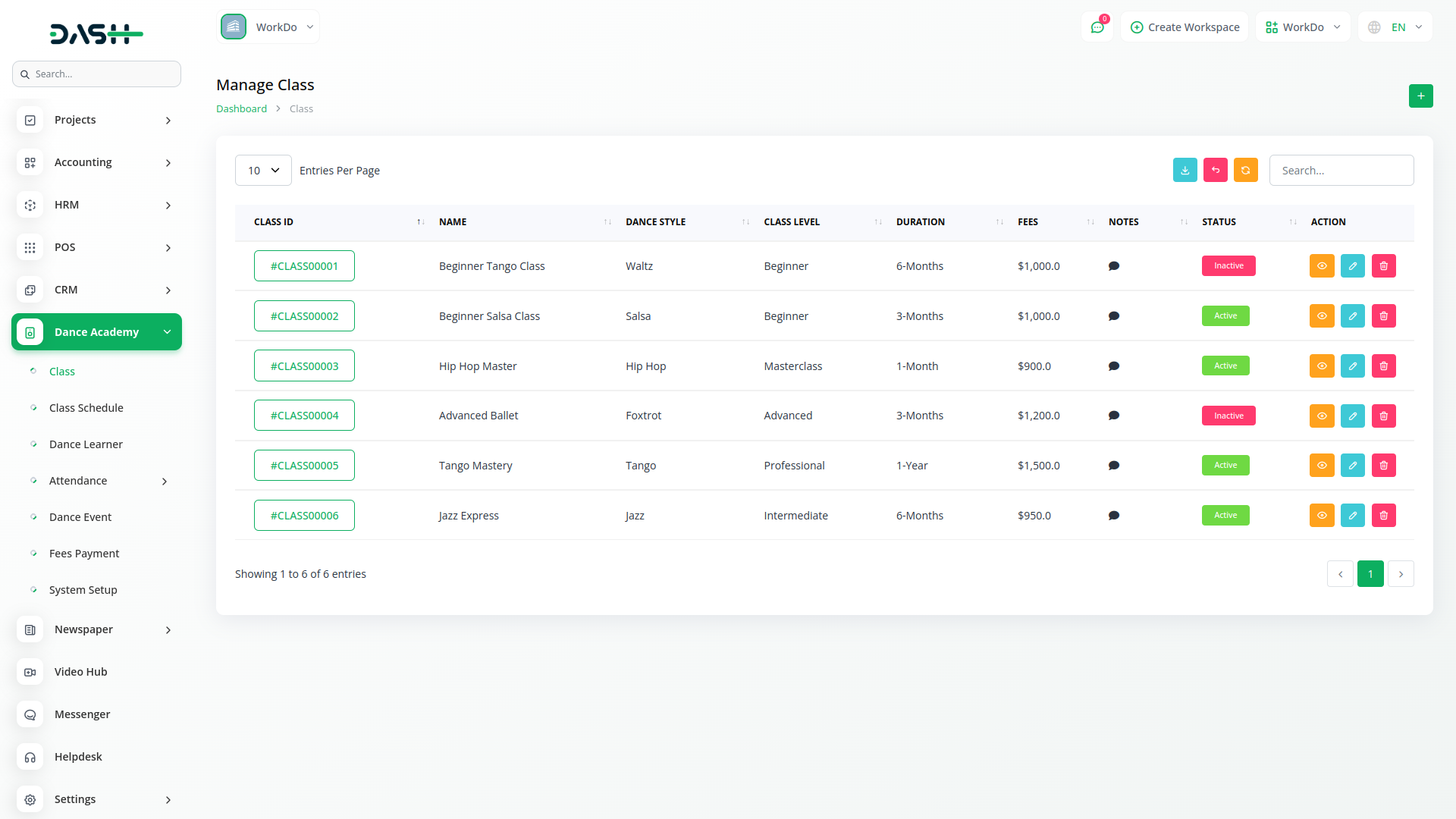Sort table by Fees column header
Screen dimensions: 1456x819
click(x=1028, y=222)
